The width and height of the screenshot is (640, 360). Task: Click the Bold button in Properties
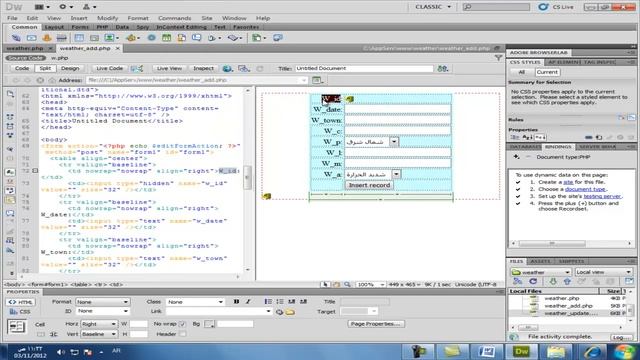point(236,302)
